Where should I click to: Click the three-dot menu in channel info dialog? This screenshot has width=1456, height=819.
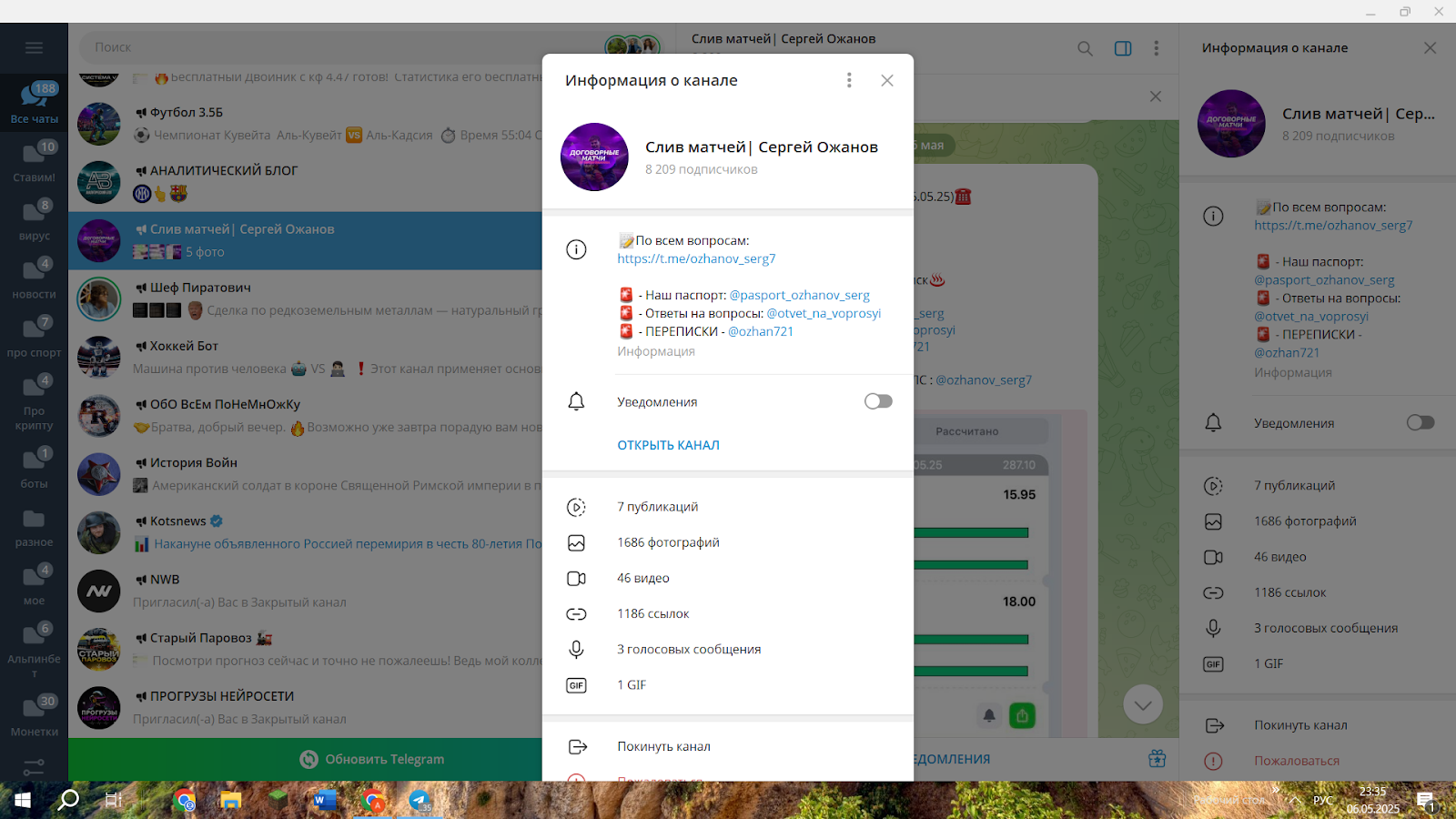849,80
